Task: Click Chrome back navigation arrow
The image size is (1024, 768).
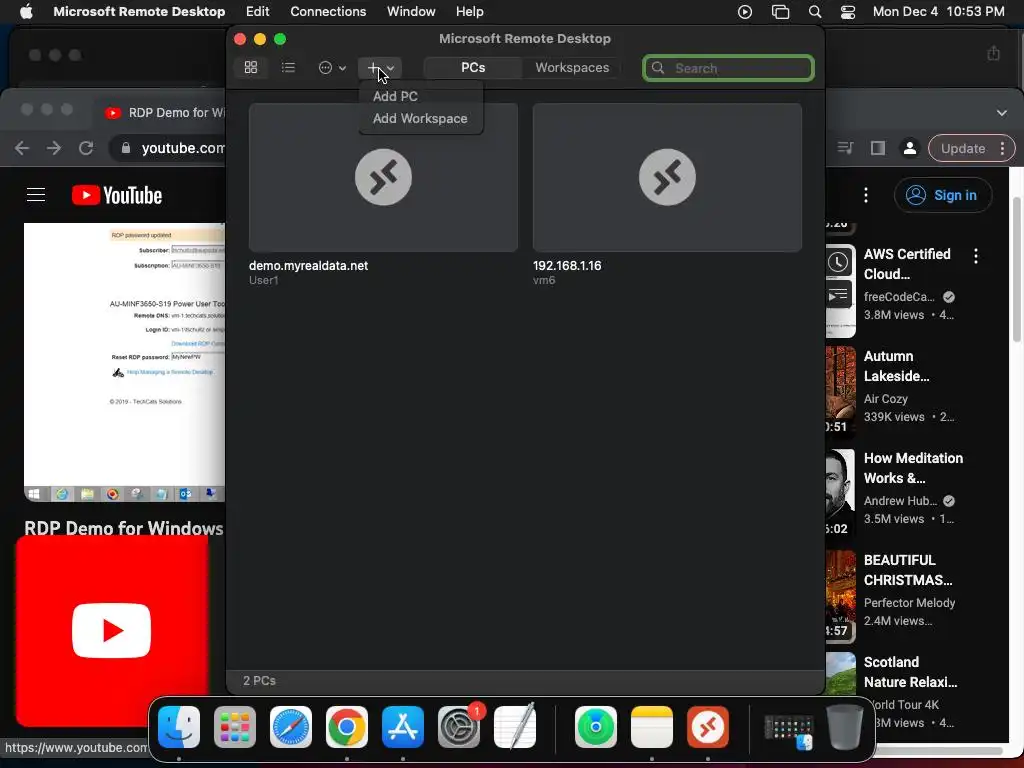Action: (x=22, y=148)
